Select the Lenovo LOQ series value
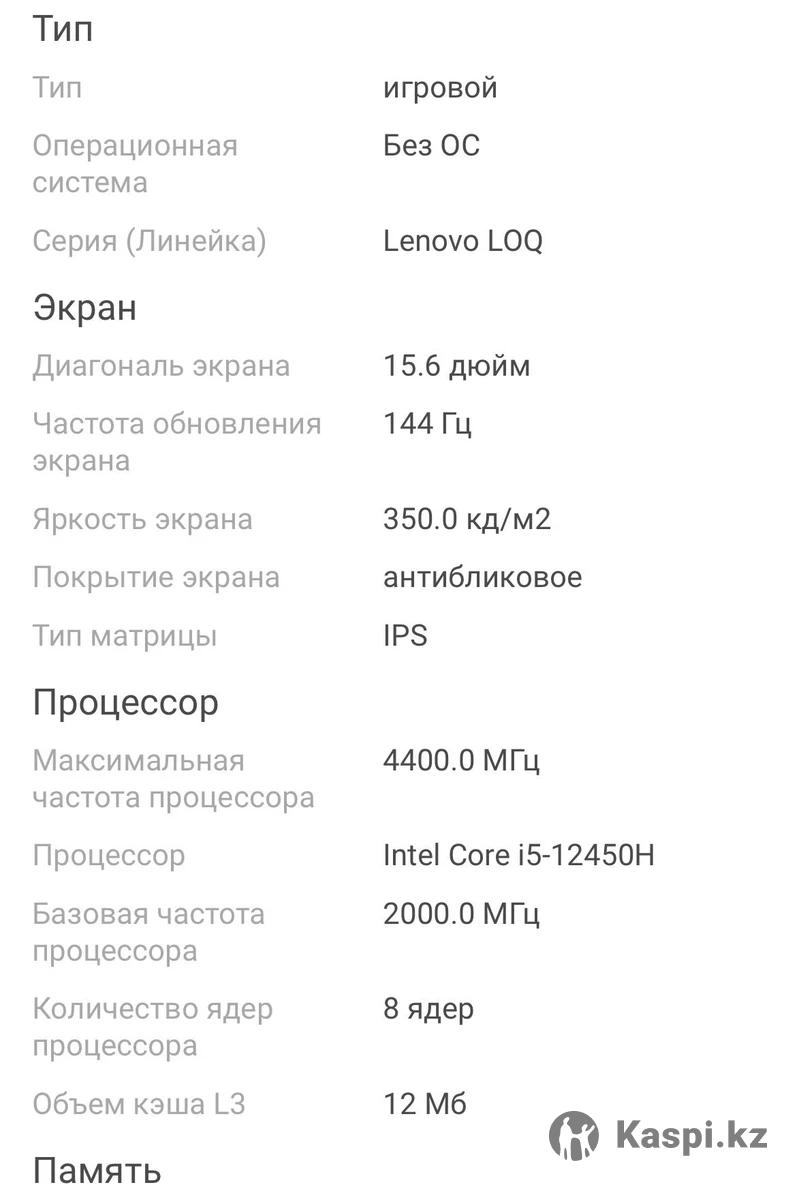Image resolution: width=803 pixels, height=1200 pixels. pos(463,241)
